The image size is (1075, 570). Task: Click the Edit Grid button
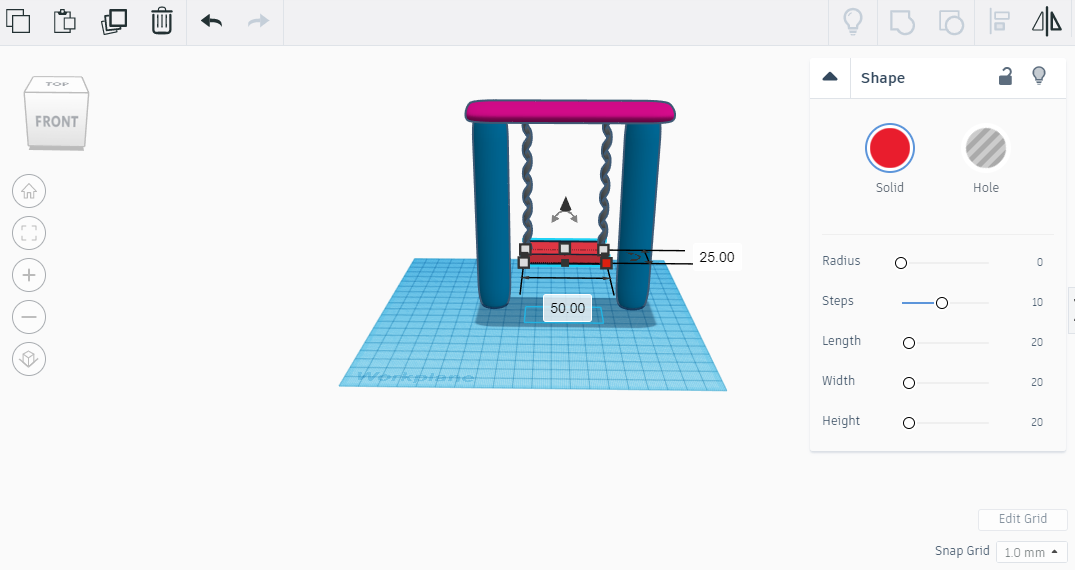coord(1022,519)
